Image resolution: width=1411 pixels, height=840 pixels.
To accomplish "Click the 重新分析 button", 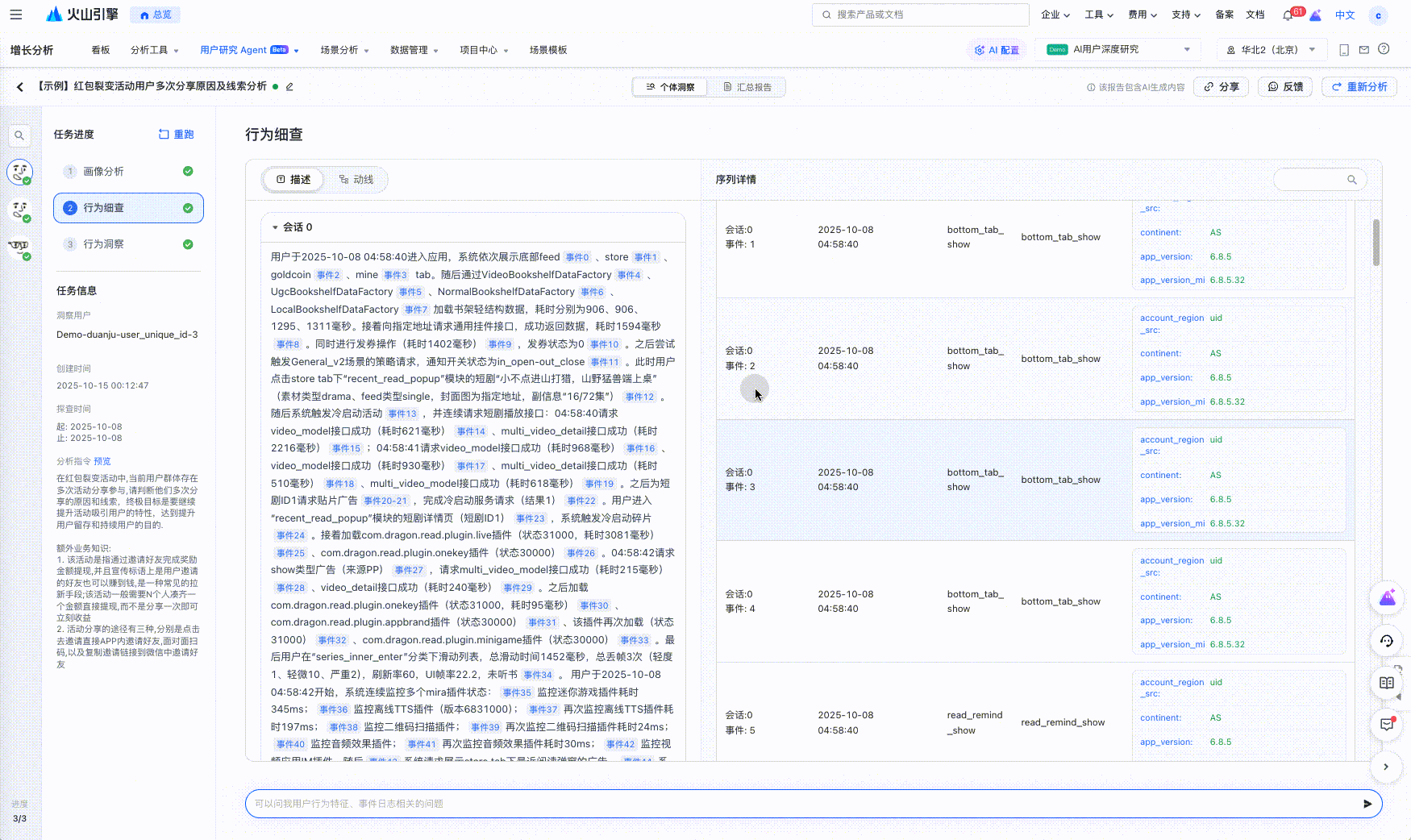I will pos(1359,87).
